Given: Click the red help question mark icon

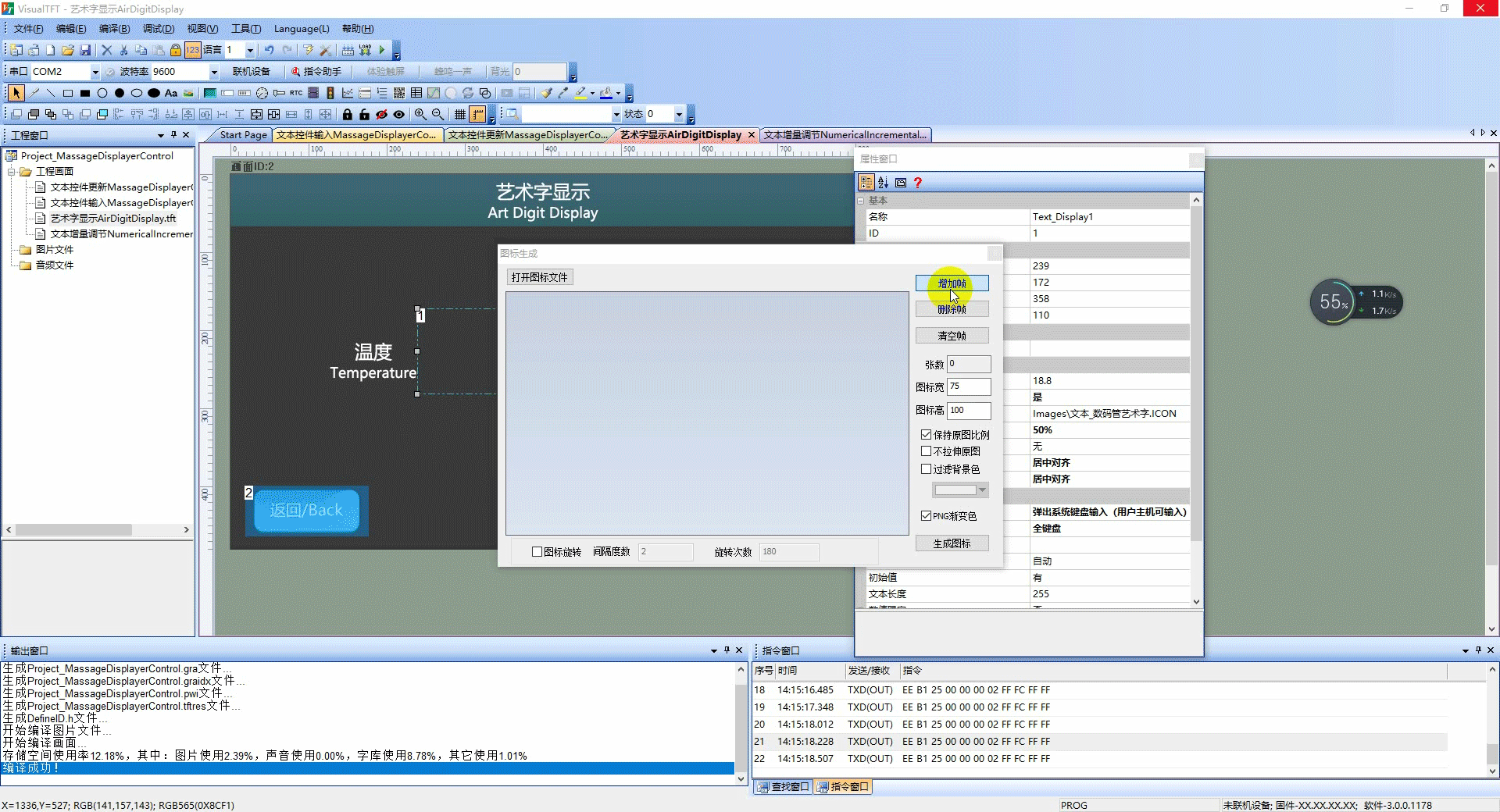Looking at the screenshot, I should tap(918, 183).
